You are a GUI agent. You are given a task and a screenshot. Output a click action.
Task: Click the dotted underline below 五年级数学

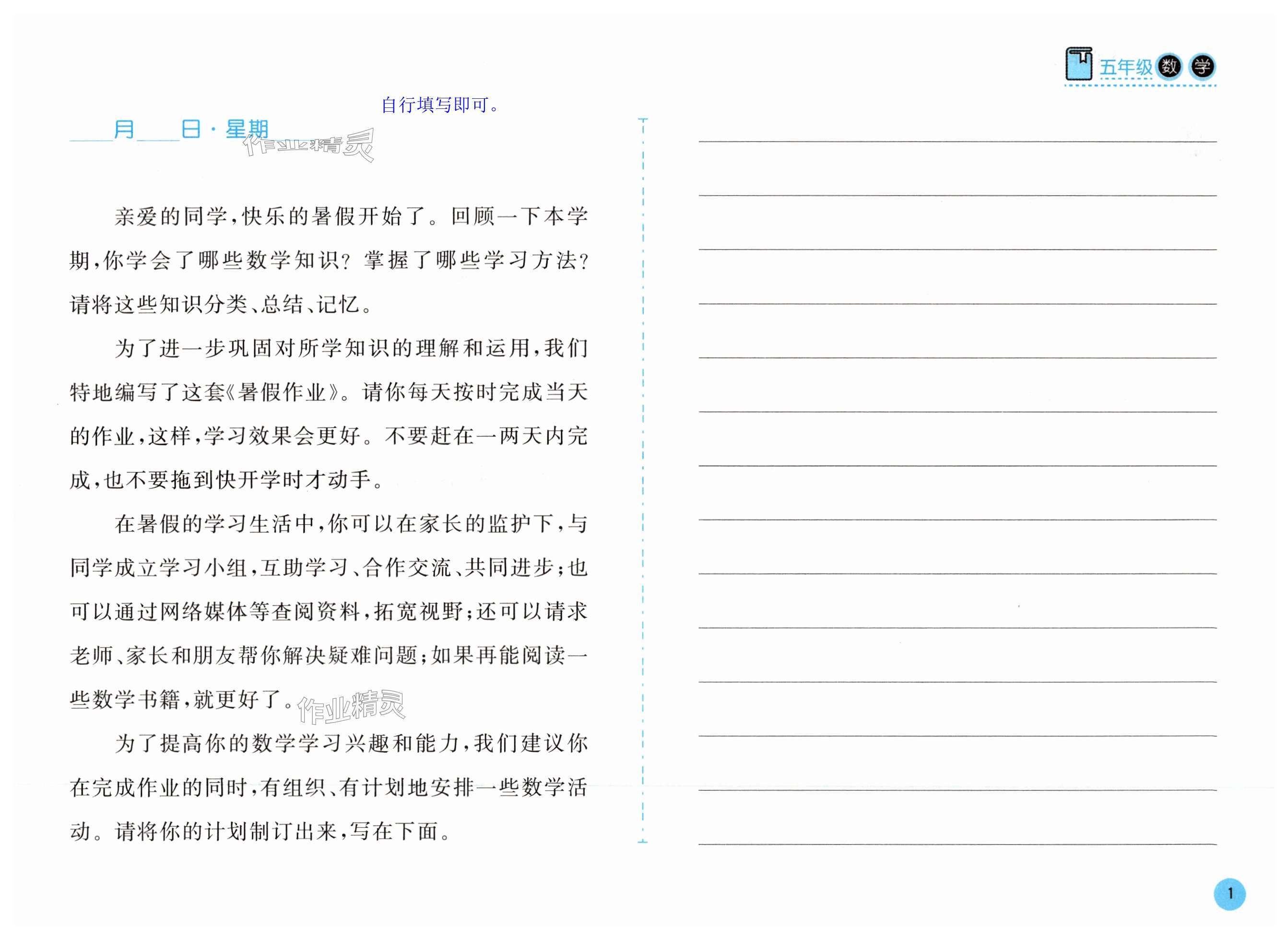click(1140, 86)
